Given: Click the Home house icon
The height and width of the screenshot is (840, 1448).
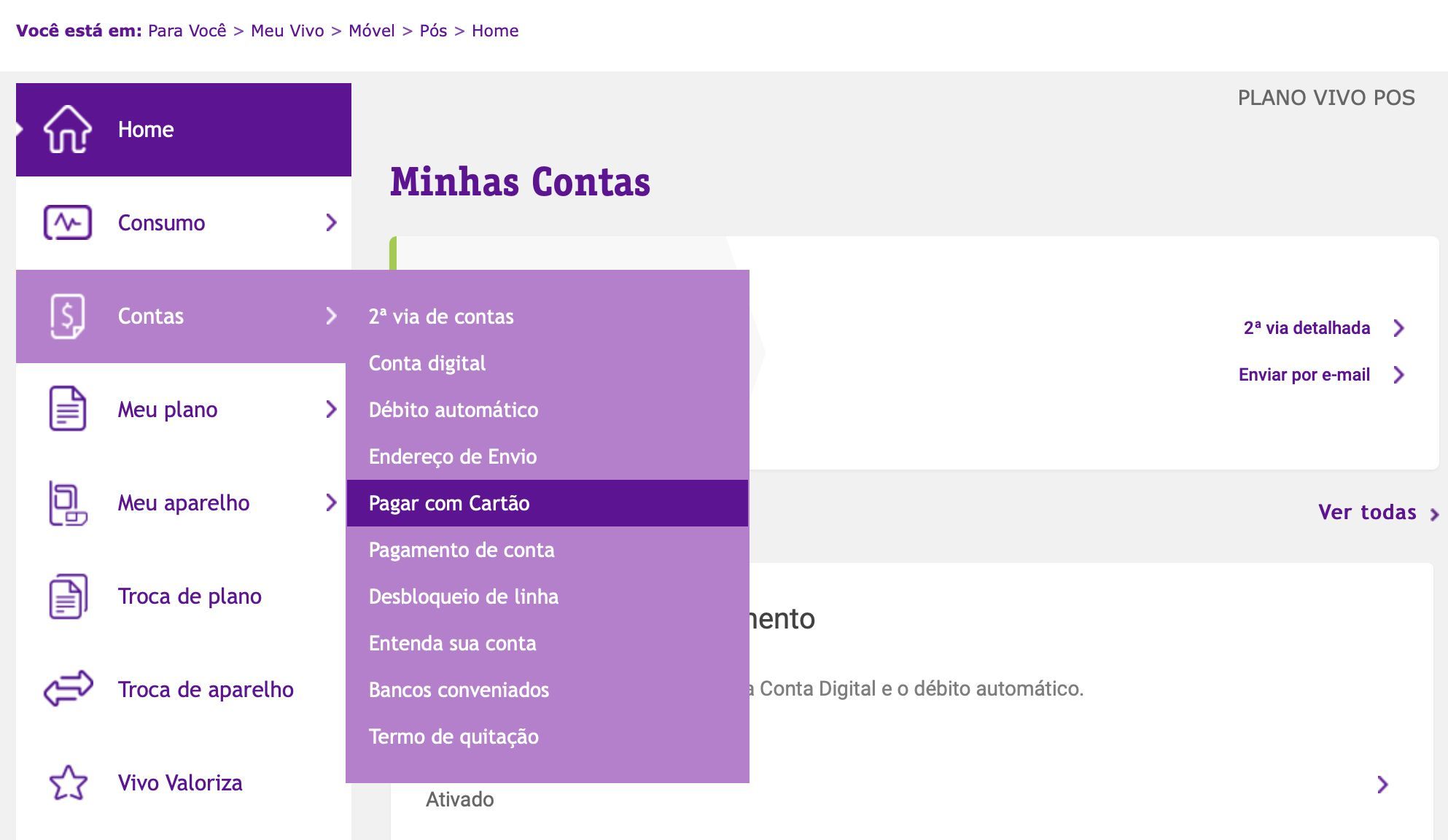Looking at the screenshot, I should (68, 130).
